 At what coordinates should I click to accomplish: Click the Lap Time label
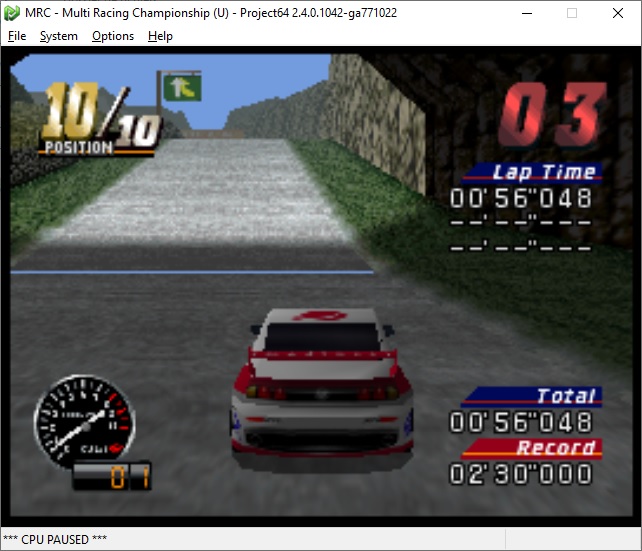point(532,172)
